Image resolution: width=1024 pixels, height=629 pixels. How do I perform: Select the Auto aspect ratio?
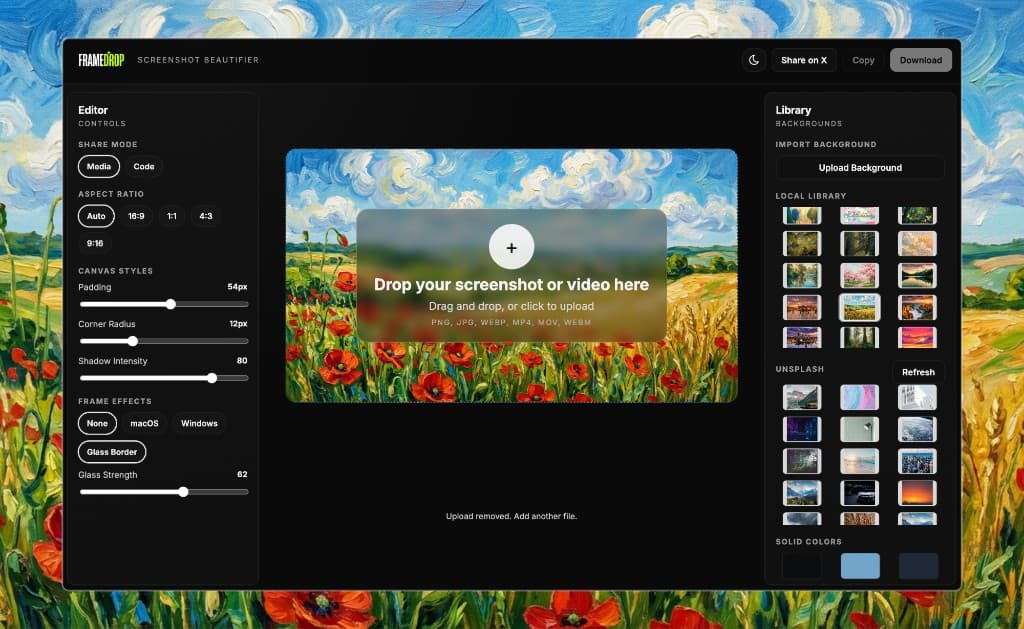(96, 216)
